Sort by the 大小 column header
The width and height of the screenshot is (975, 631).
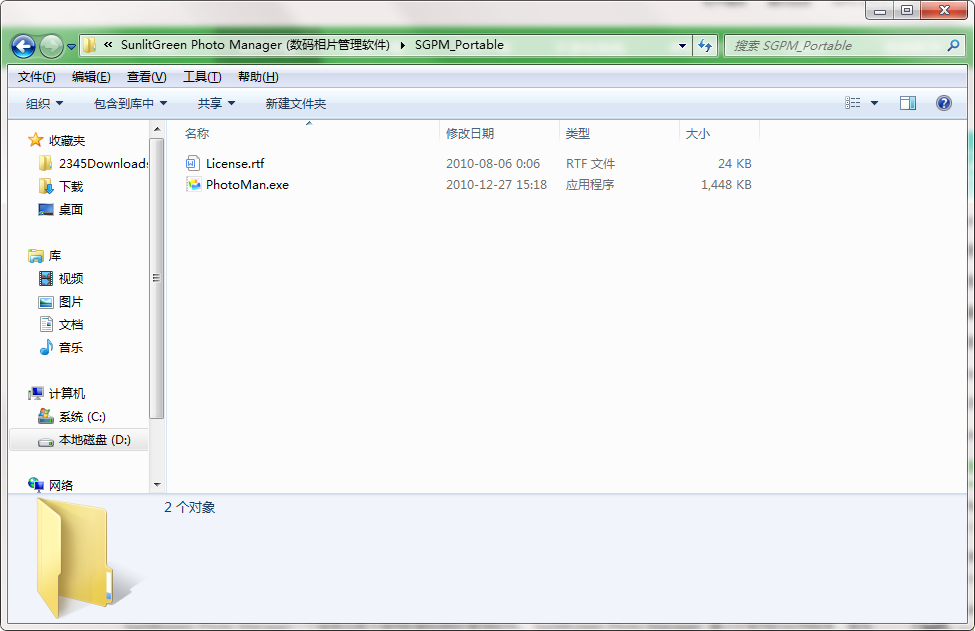click(x=697, y=134)
